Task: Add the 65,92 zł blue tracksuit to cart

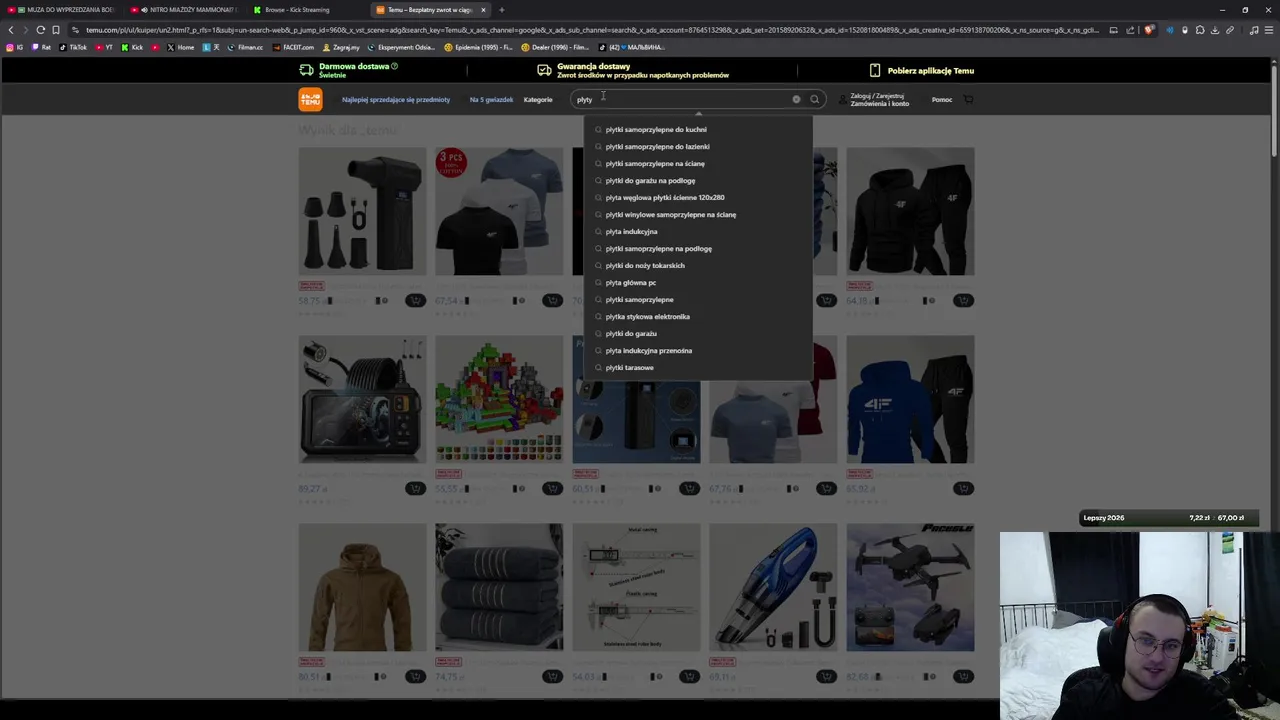Action: 963,488
